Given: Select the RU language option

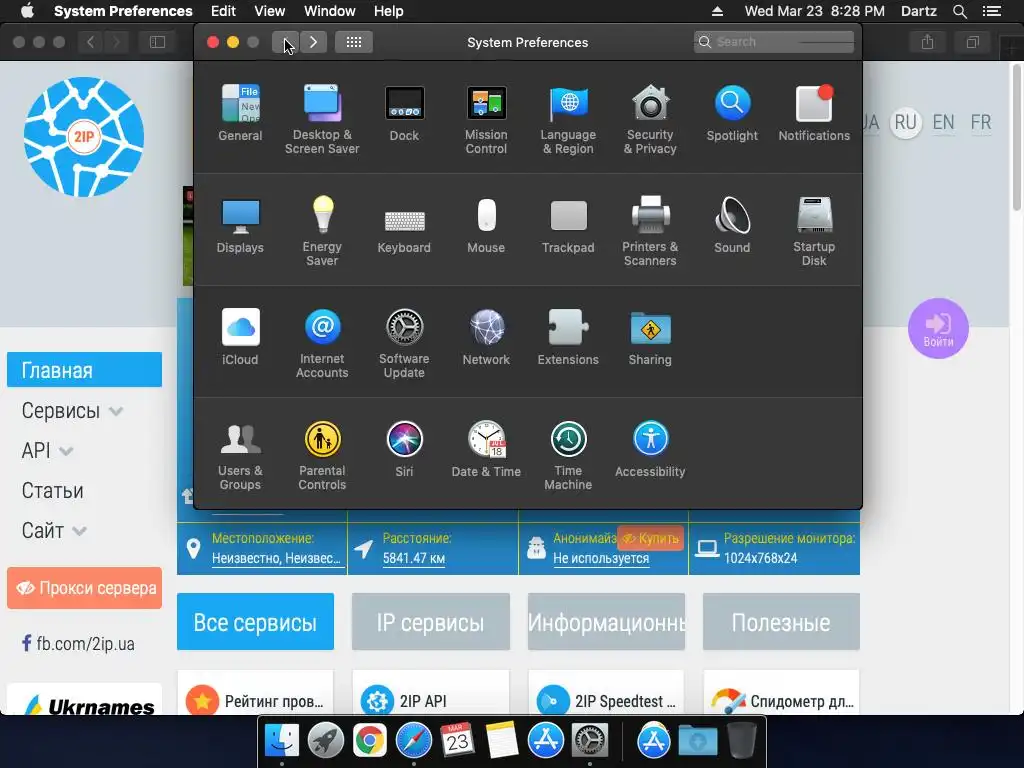Looking at the screenshot, I should 905,122.
